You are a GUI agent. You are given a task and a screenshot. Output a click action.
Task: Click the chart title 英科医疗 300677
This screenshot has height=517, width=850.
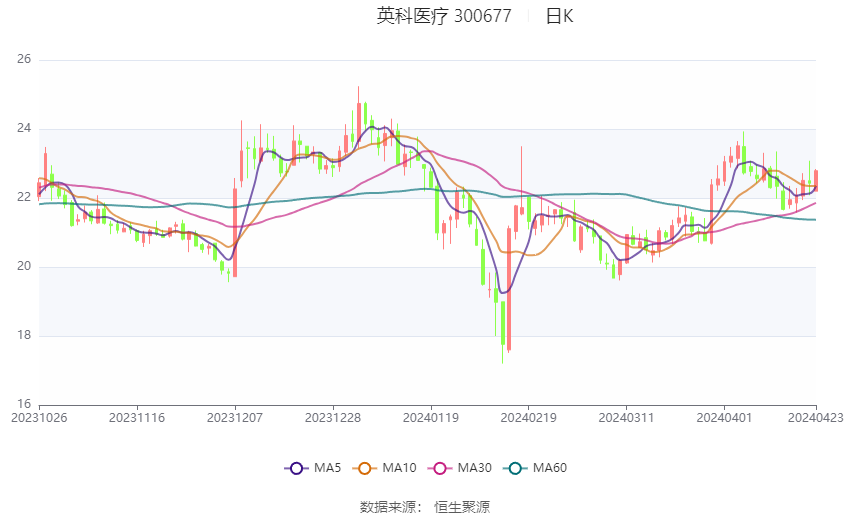pos(444,16)
